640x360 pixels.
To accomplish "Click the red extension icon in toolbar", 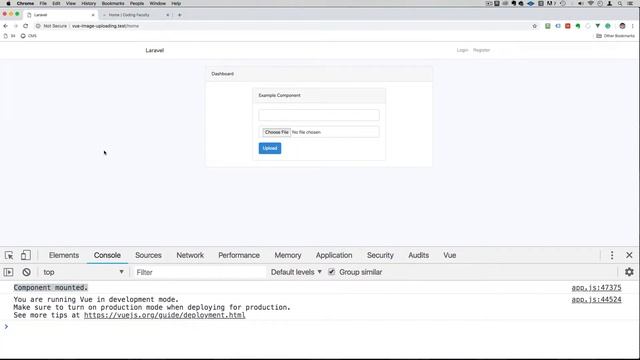I will [568, 26].
